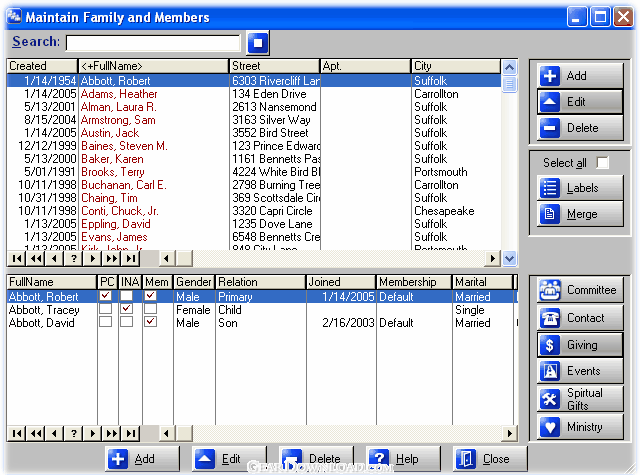Go forward a page in family list
The height and width of the screenshot is (475, 640).
click(111, 258)
